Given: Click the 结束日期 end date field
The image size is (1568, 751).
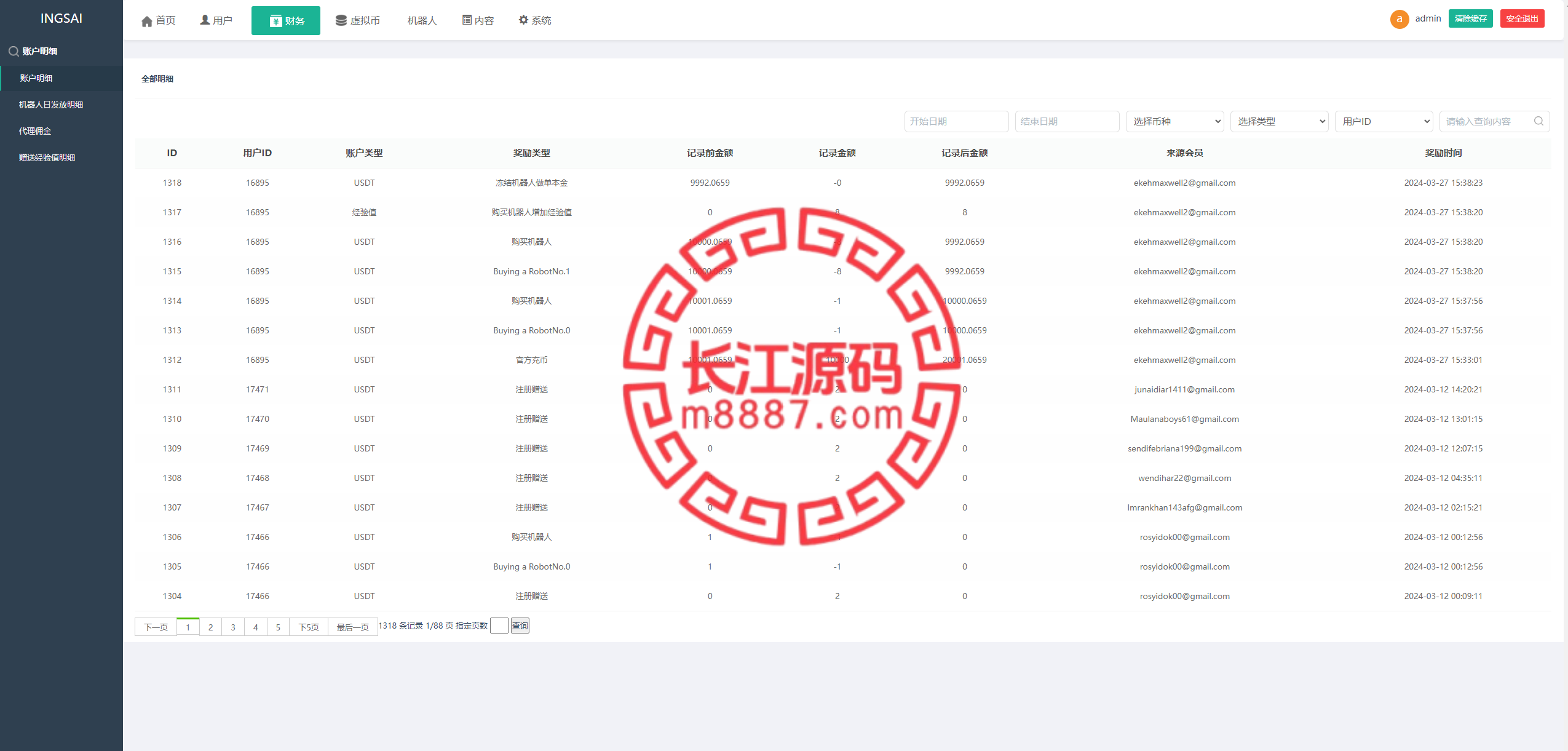Looking at the screenshot, I should [1067, 121].
